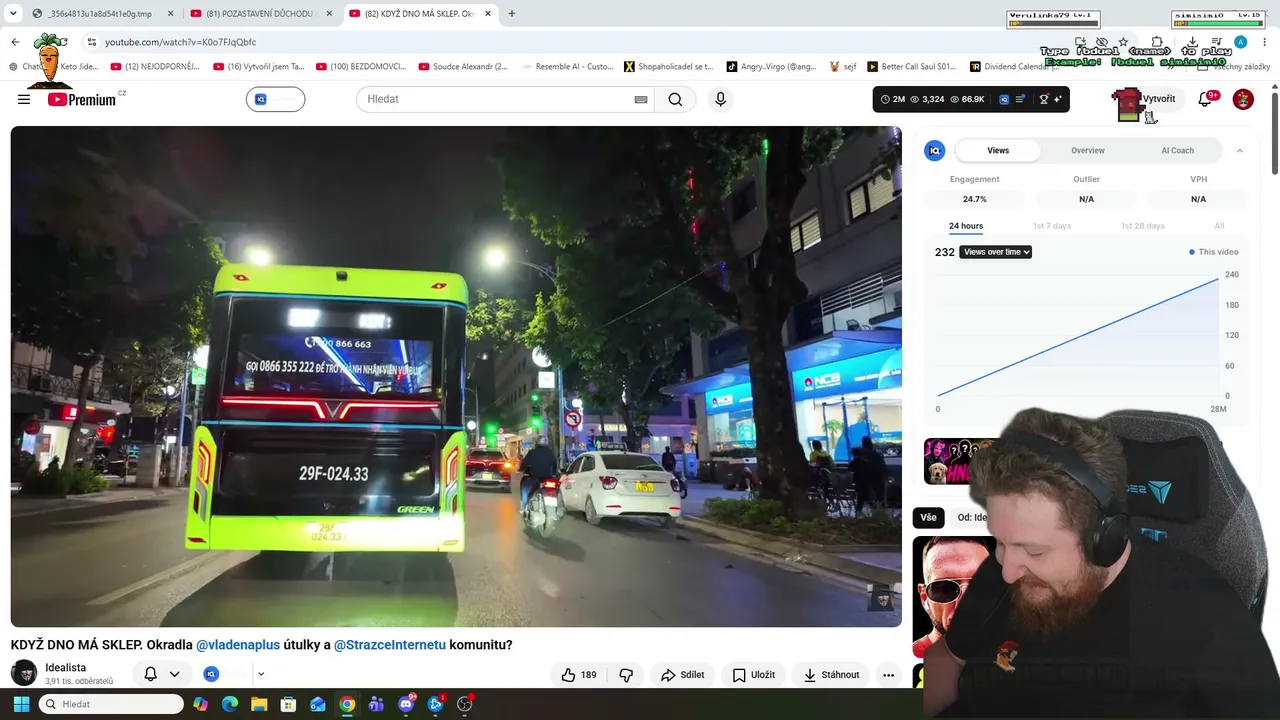Select the 24 hours time range

966,226
